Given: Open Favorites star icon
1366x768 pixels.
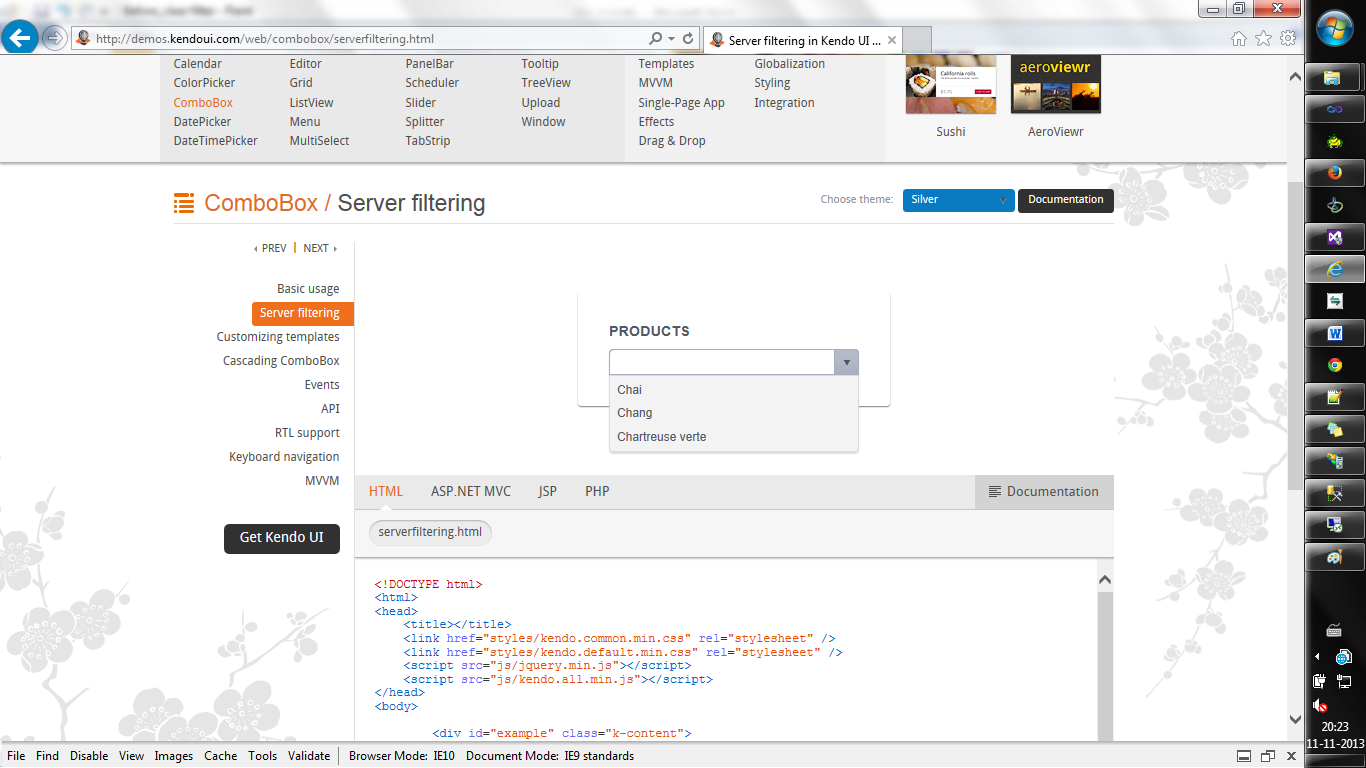Looking at the screenshot, I should (1263, 39).
